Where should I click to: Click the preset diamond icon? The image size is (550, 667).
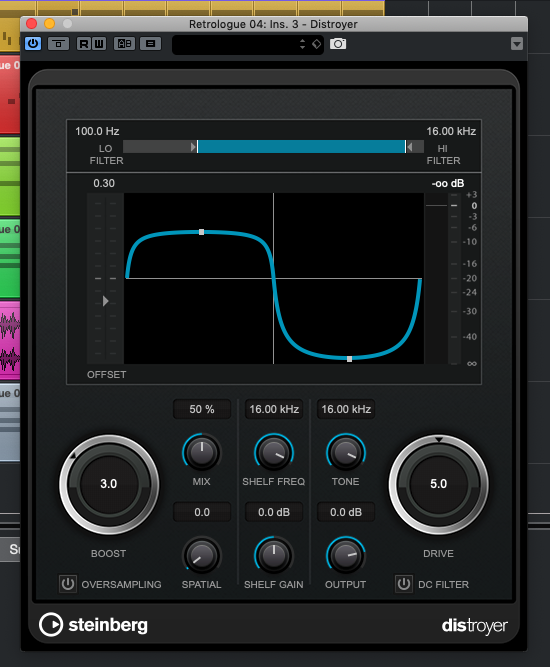pos(316,44)
